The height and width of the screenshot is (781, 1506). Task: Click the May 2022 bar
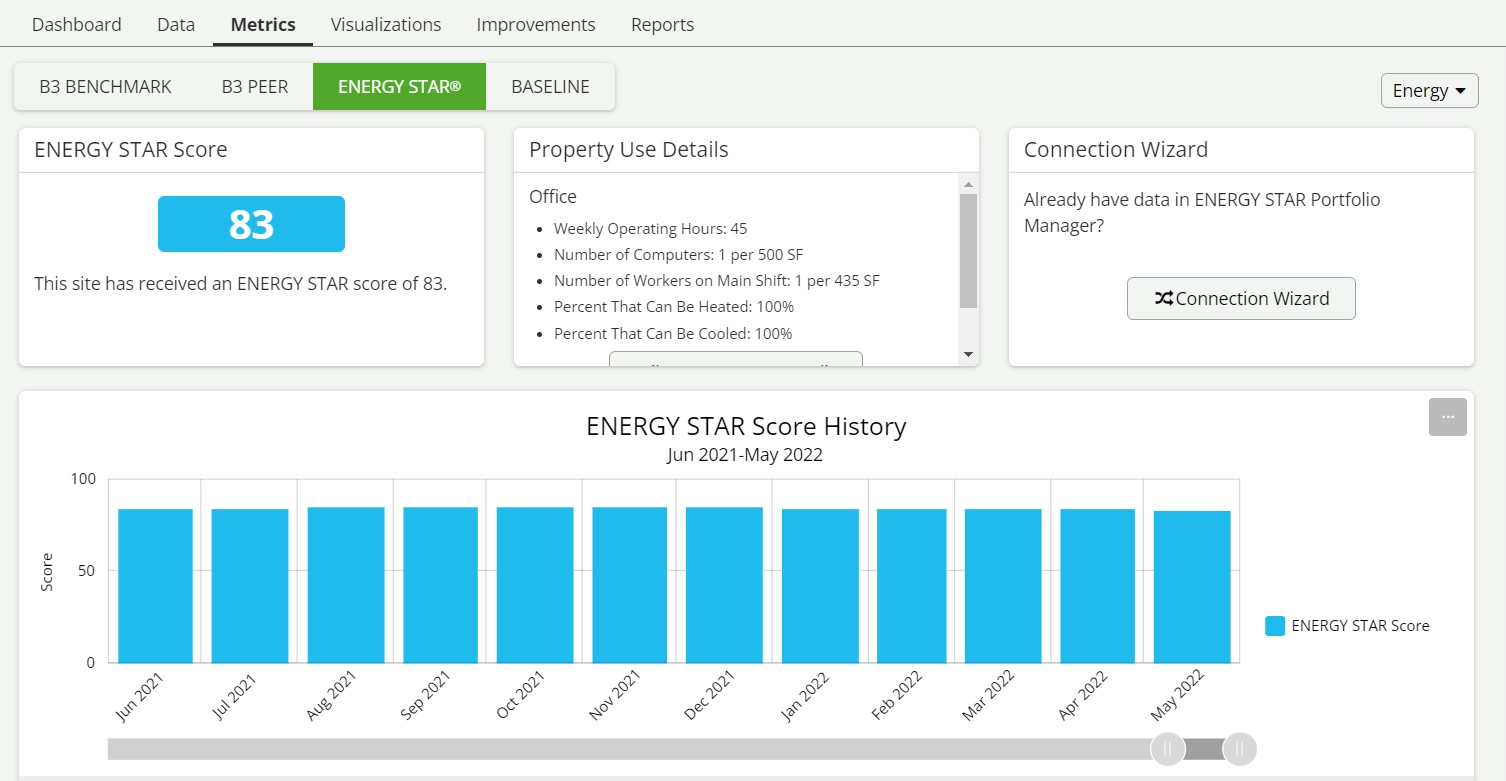[x=1192, y=587]
